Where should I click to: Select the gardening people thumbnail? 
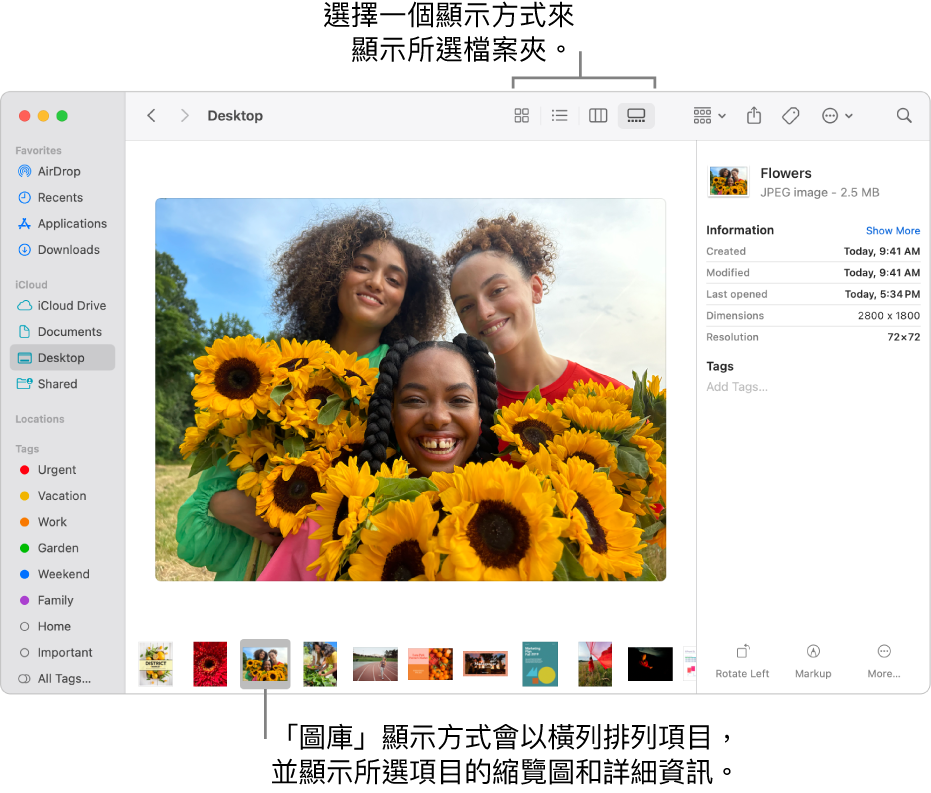pos(320,664)
